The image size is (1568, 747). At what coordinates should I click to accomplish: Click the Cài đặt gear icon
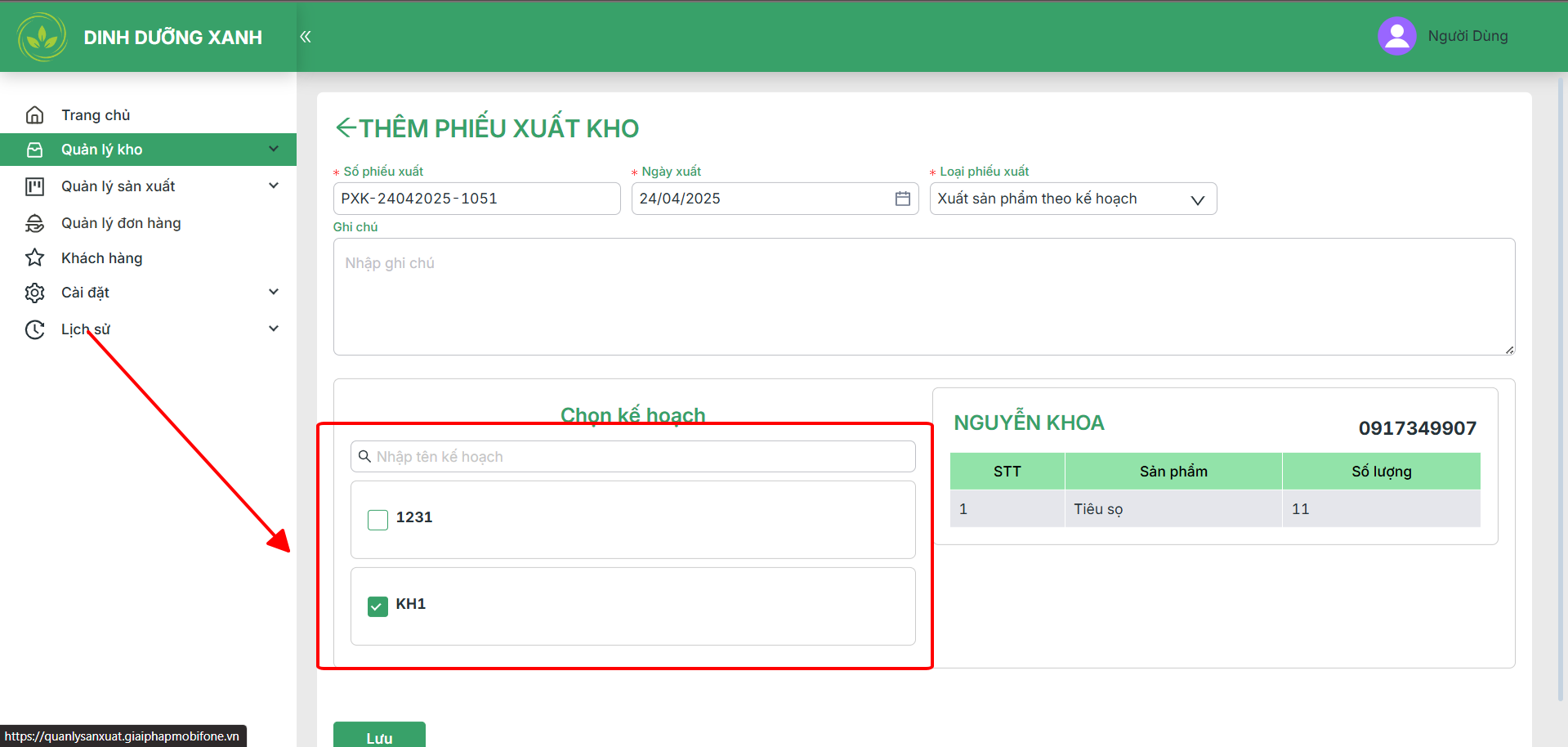click(x=34, y=293)
